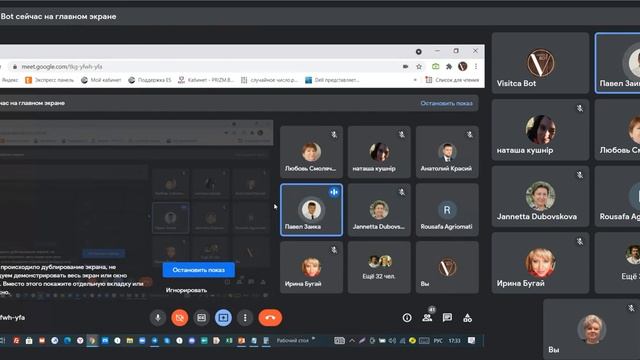Open the Поддержка ES bookmark
This screenshot has height=360, width=640.
(x=150, y=80)
